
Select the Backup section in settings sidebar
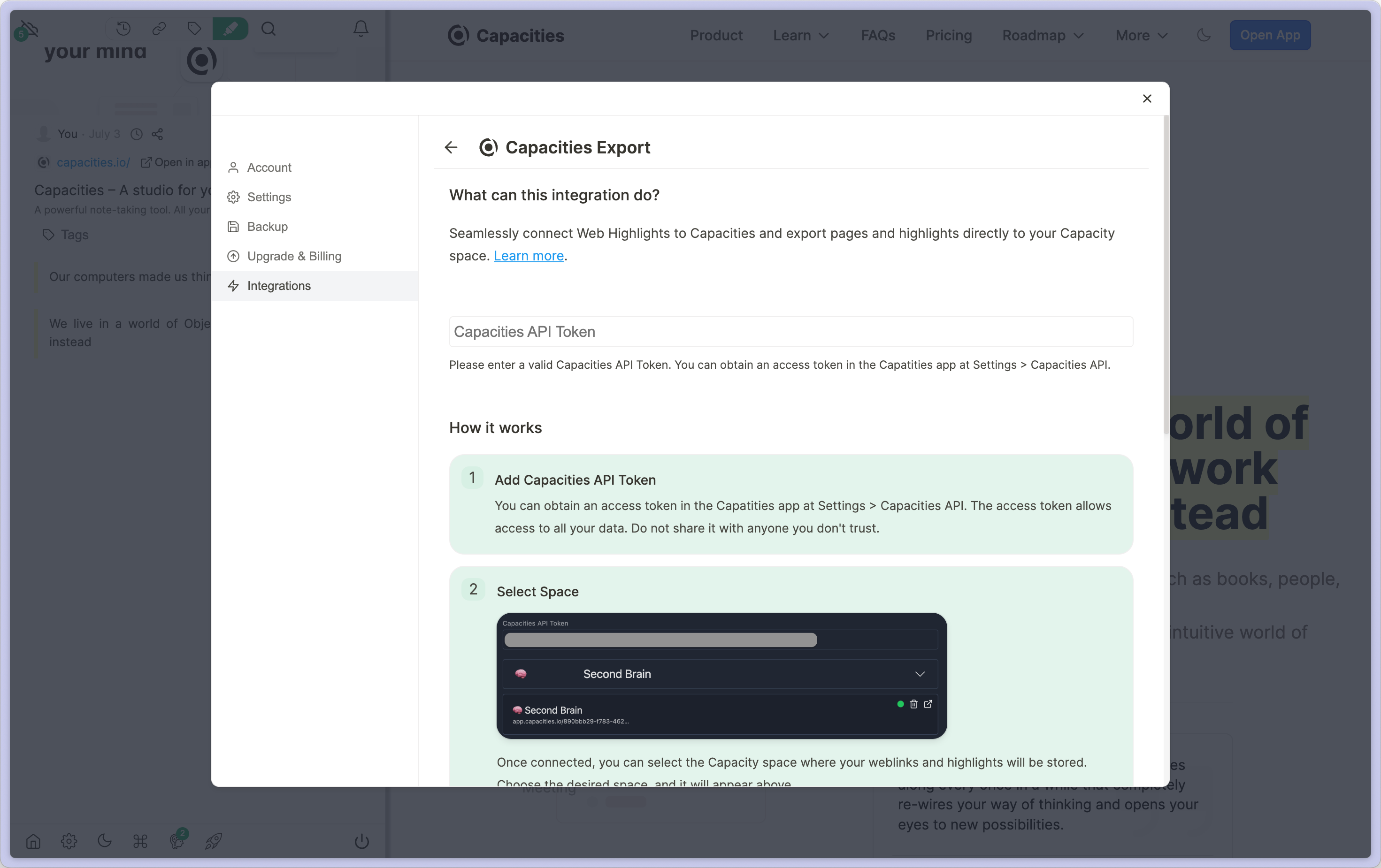267,227
